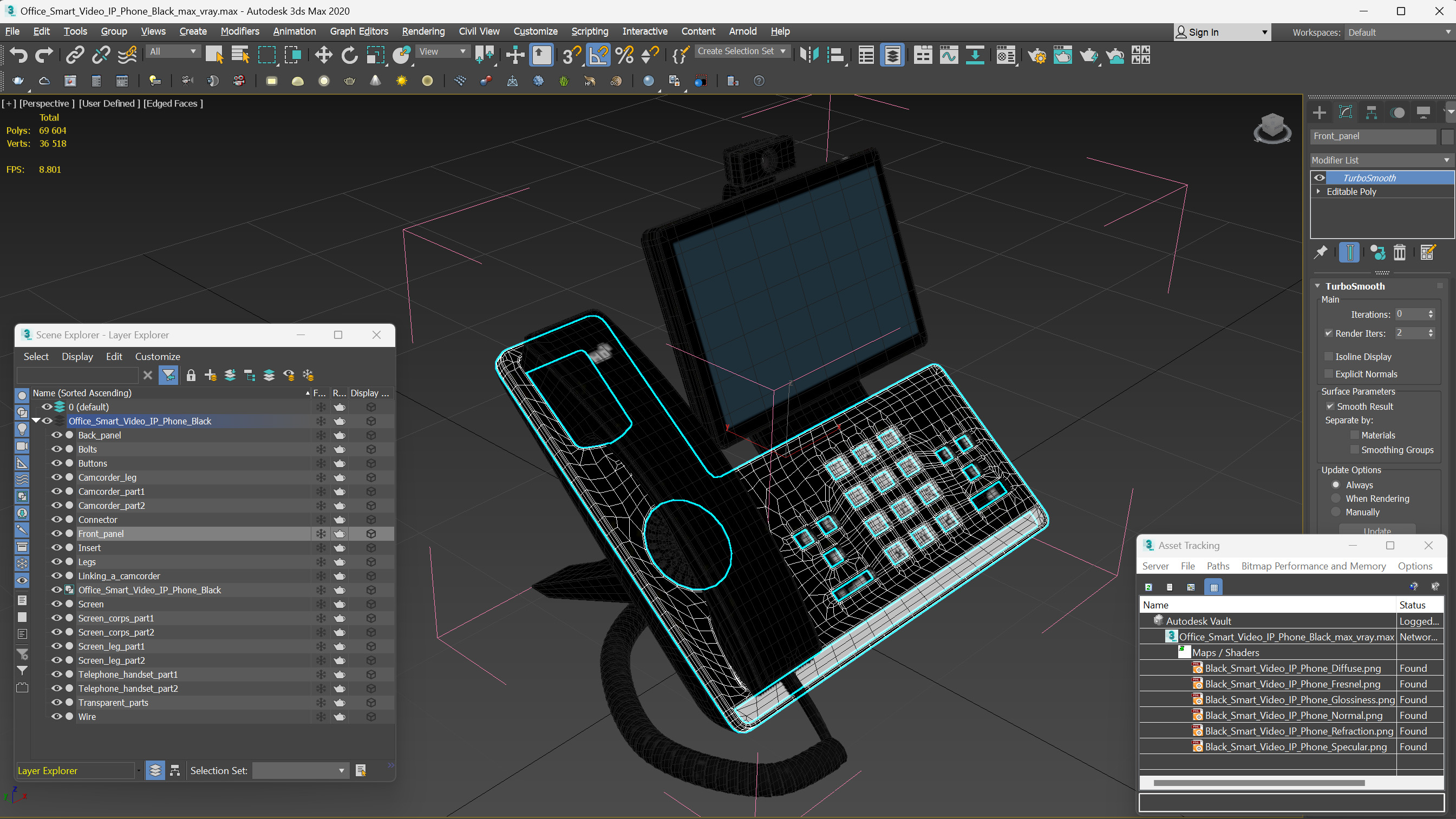Toggle the Angle Snap icon
Screen dimensions: 1456x819
coord(598,55)
